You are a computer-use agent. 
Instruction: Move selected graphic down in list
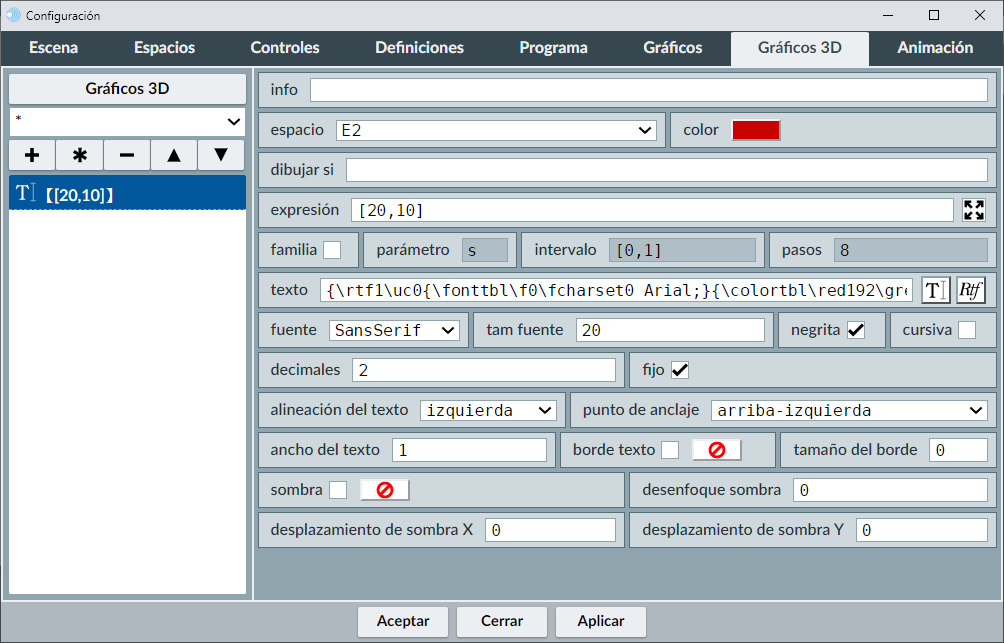click(x=221, y=155)
